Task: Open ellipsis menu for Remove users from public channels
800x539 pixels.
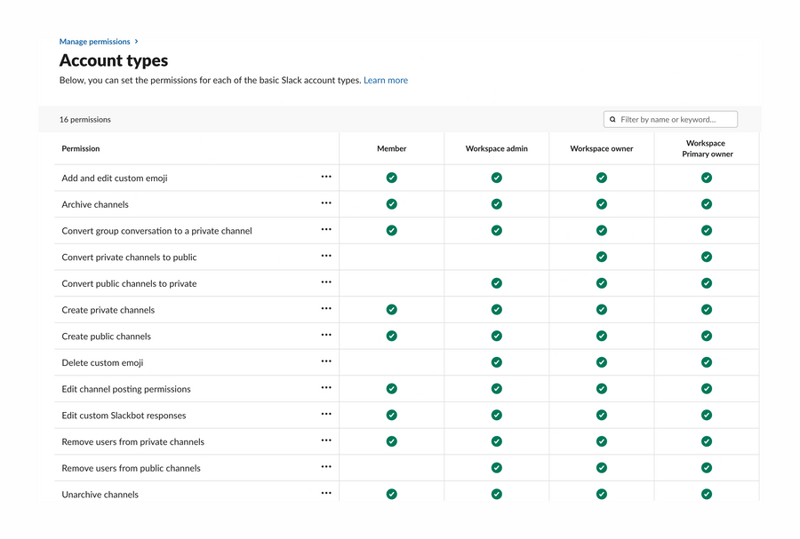Action: click(326, 467)
